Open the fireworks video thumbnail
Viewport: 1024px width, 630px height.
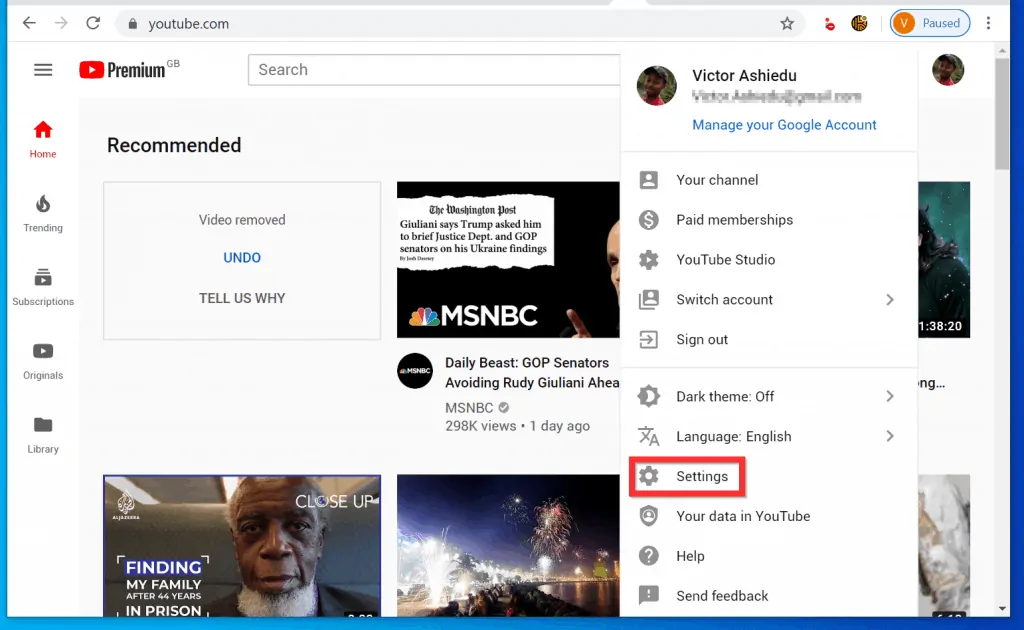pos(508,546)
